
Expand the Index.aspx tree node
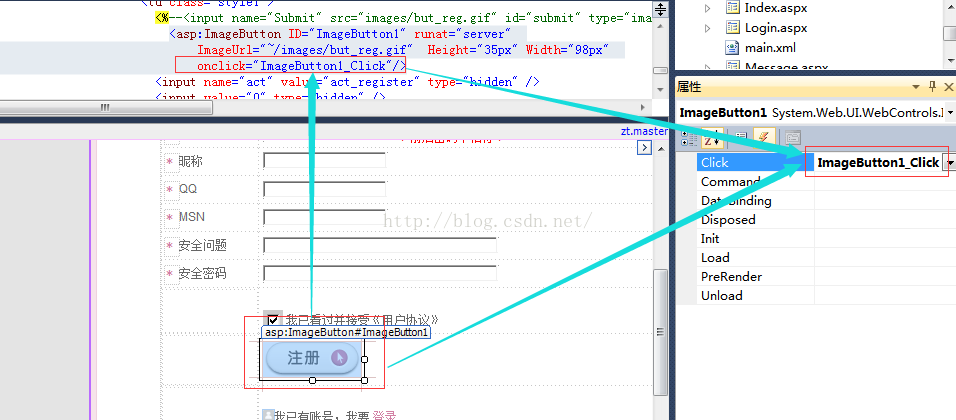(707, 9)
